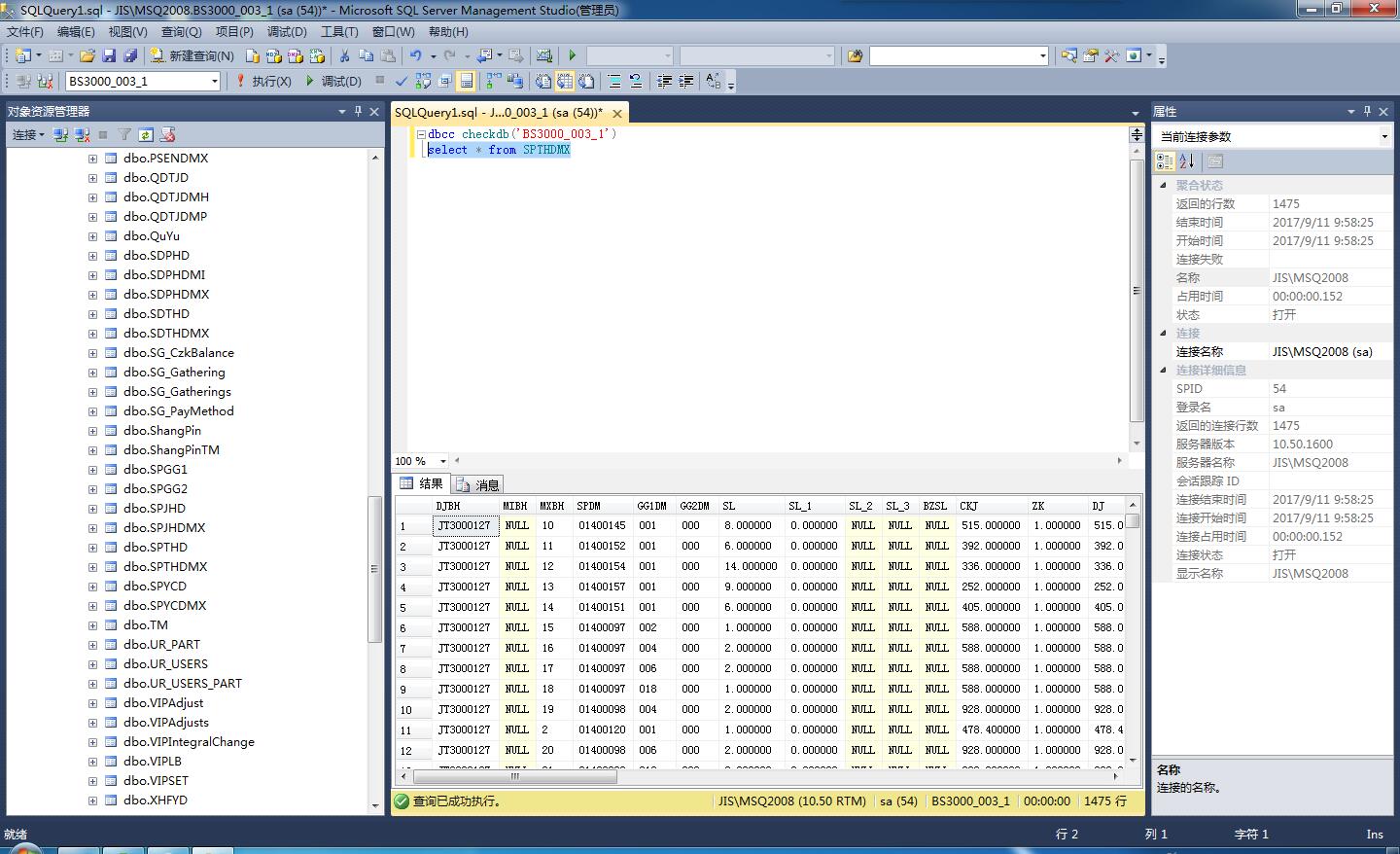This screenshot has width=1400, height=854.
Task: Click the CKJ column header
Action: point(991,506)
